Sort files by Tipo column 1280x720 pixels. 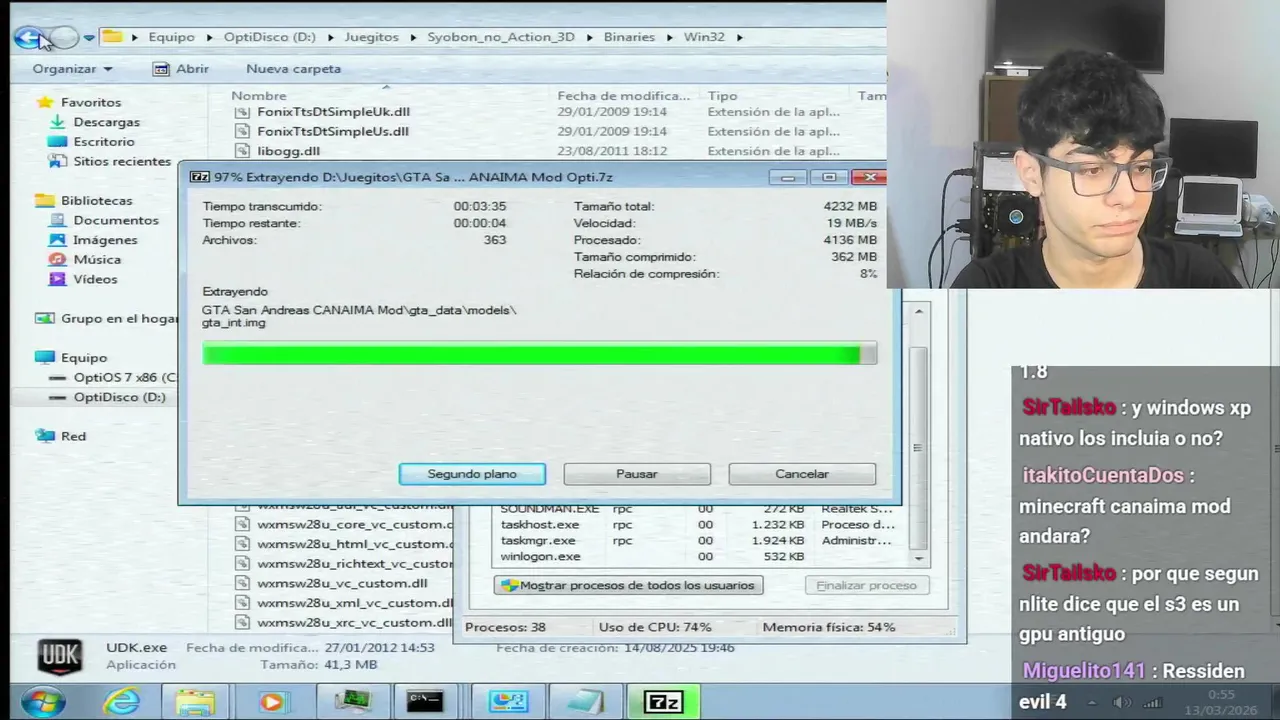722,96
